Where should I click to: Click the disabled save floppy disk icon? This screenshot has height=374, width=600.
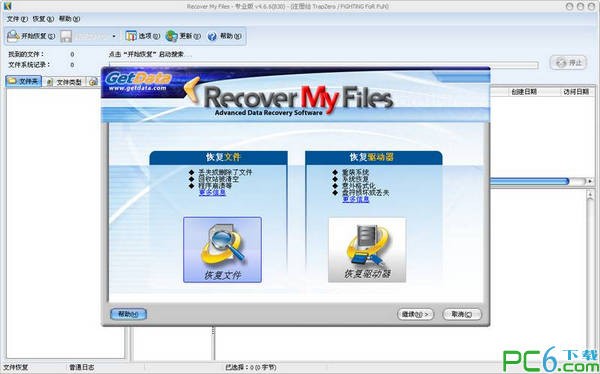click(x=66, y=37)
